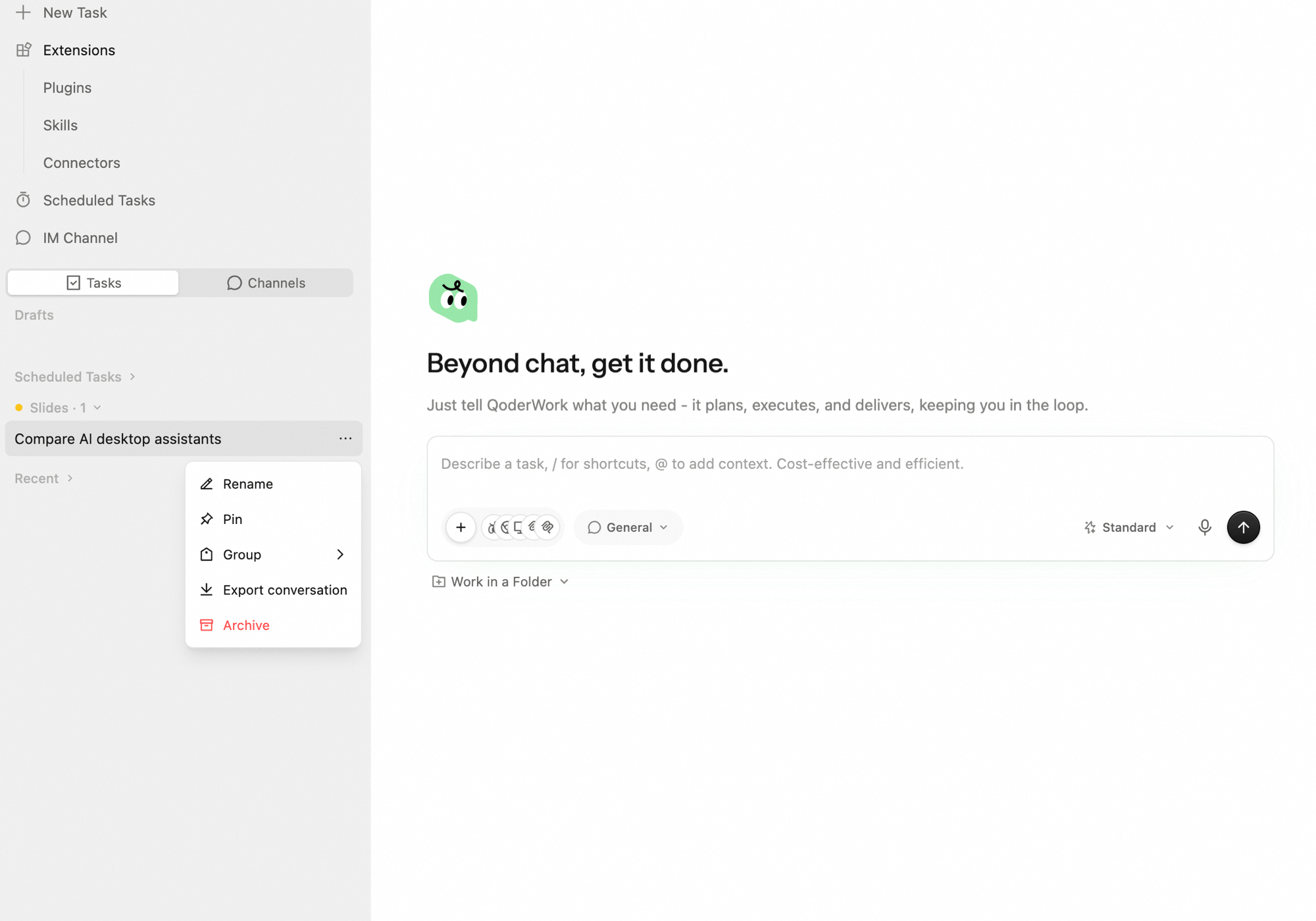This screenshot has height=921, width=1316.
Task: Open the Standard model dropdown
Action: 1128,527
